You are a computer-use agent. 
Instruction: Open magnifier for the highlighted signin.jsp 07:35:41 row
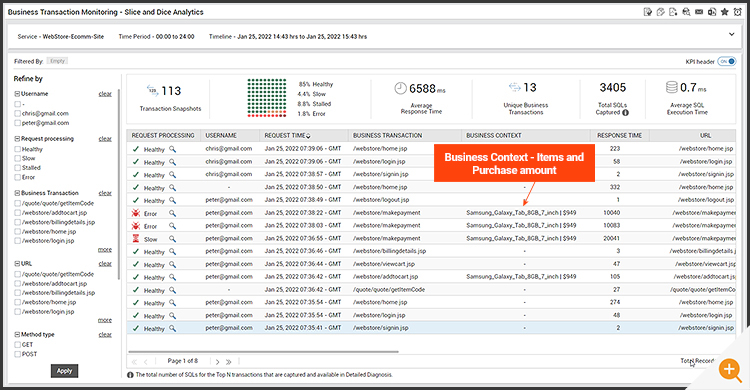pos(172,328)
